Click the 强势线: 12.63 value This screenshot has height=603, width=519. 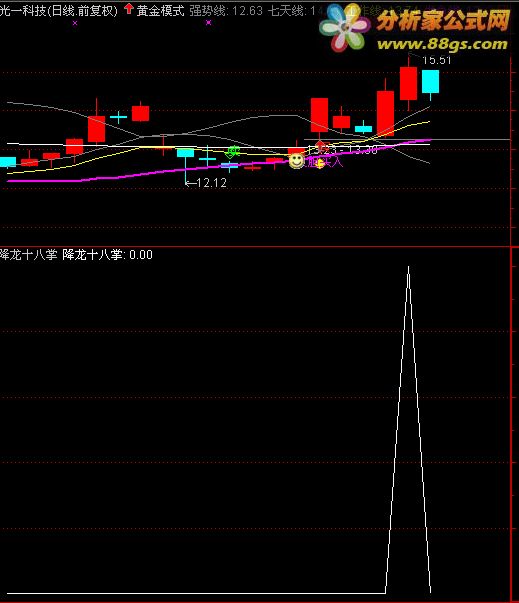click(x=226, y=10)
